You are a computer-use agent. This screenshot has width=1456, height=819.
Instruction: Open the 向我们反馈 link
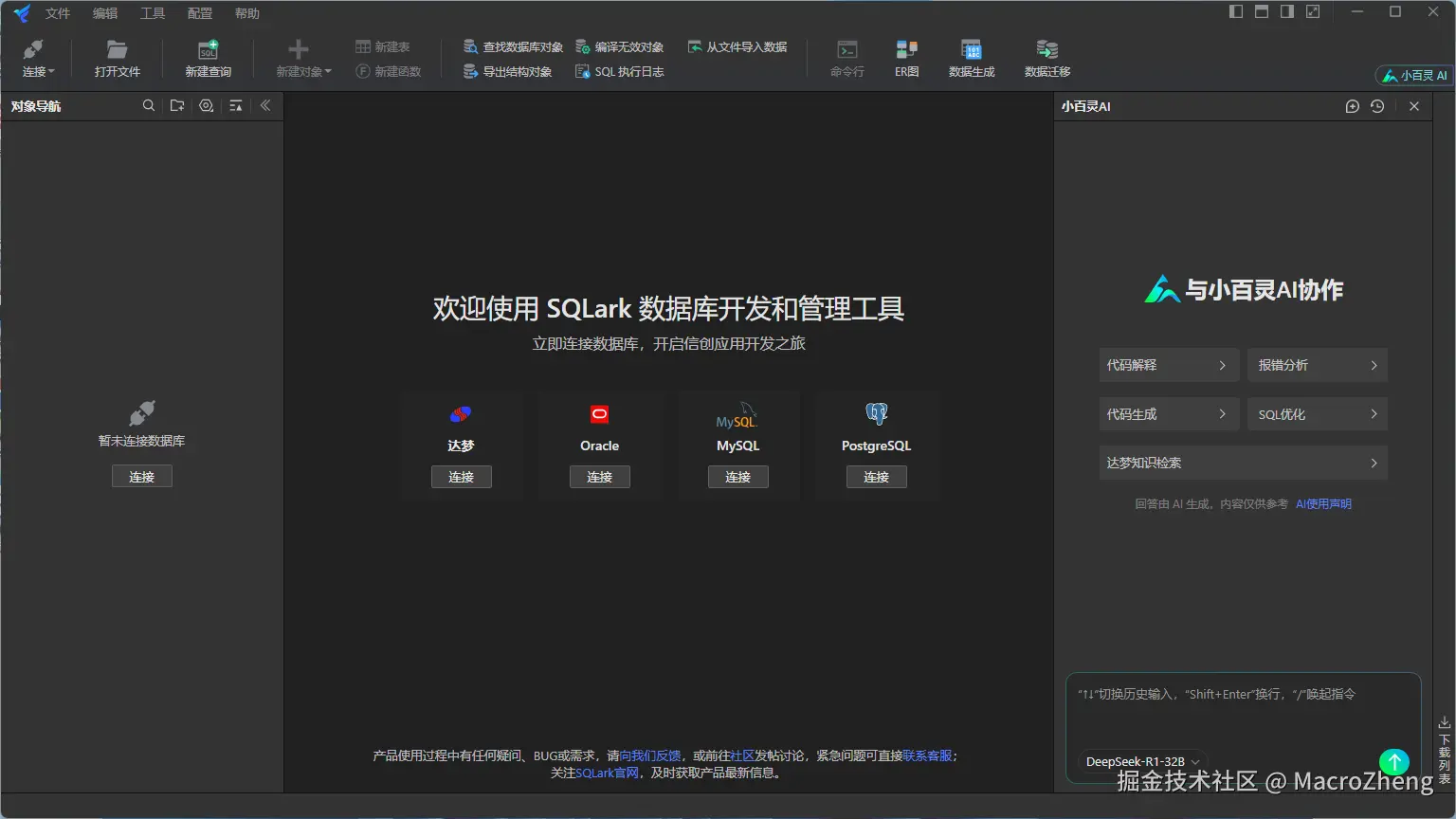650,755
